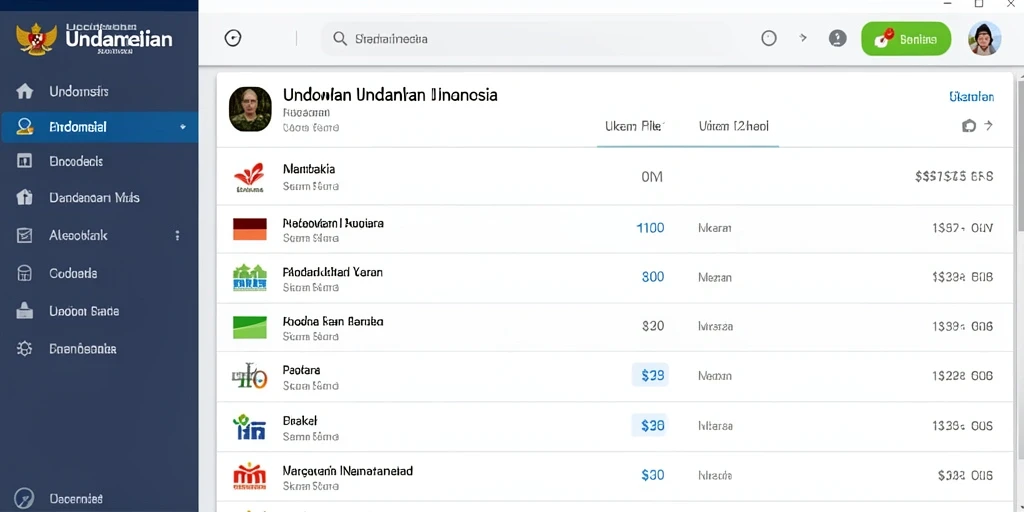Click the round clock icon right of search

pyautogui.click(x=769, y=39)
